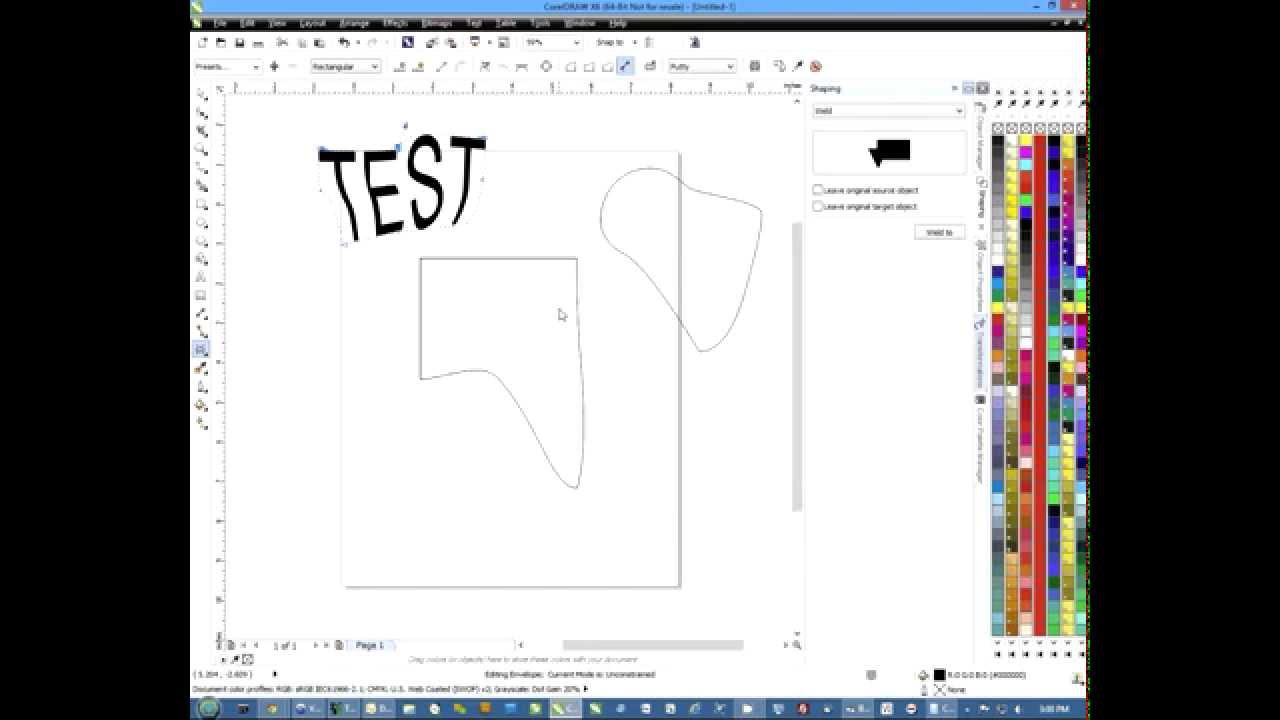Click the highlighted Unconstrained envelope mode icon

tap(625, 67)
